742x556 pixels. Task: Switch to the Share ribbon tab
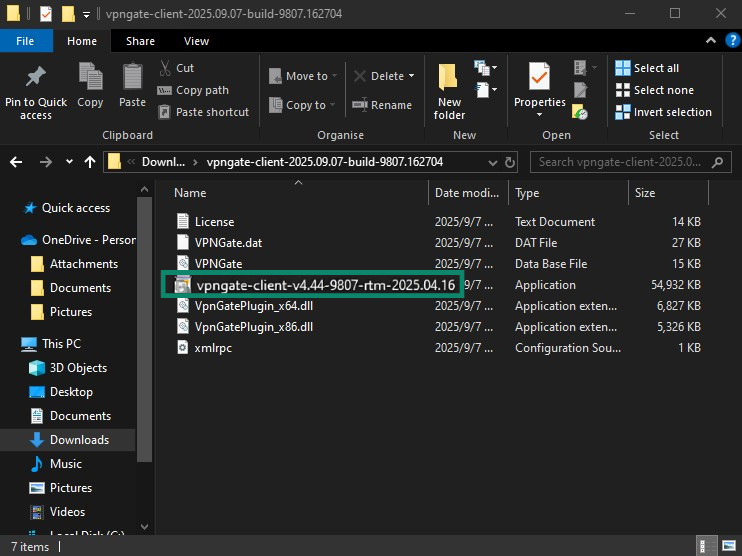tap(140, 41)
